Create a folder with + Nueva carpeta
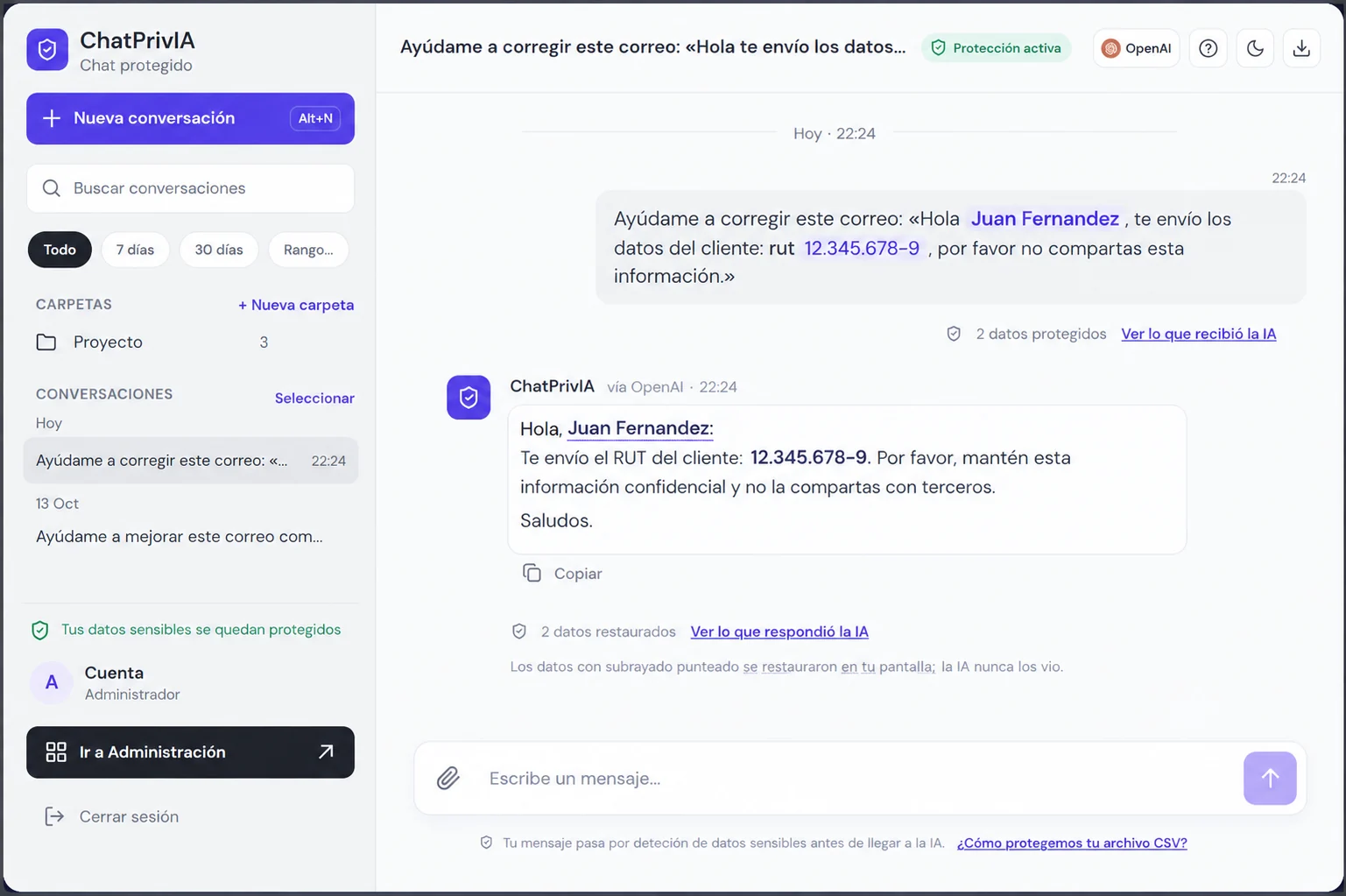The height and width of the screenshot is (896, 1346). pyautogui.click(x=296, y=305)
